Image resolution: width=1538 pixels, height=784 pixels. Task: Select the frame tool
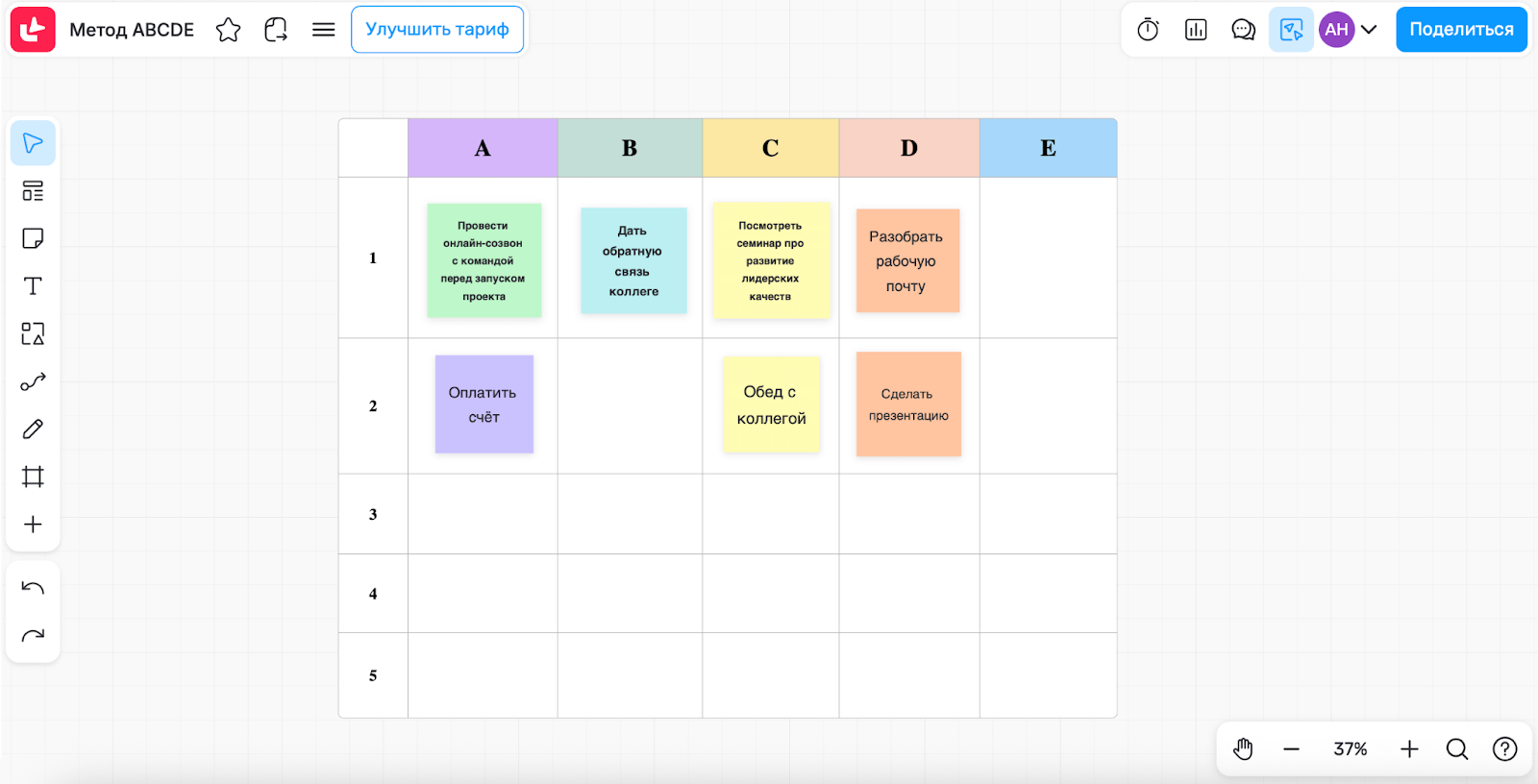(33, 477)
